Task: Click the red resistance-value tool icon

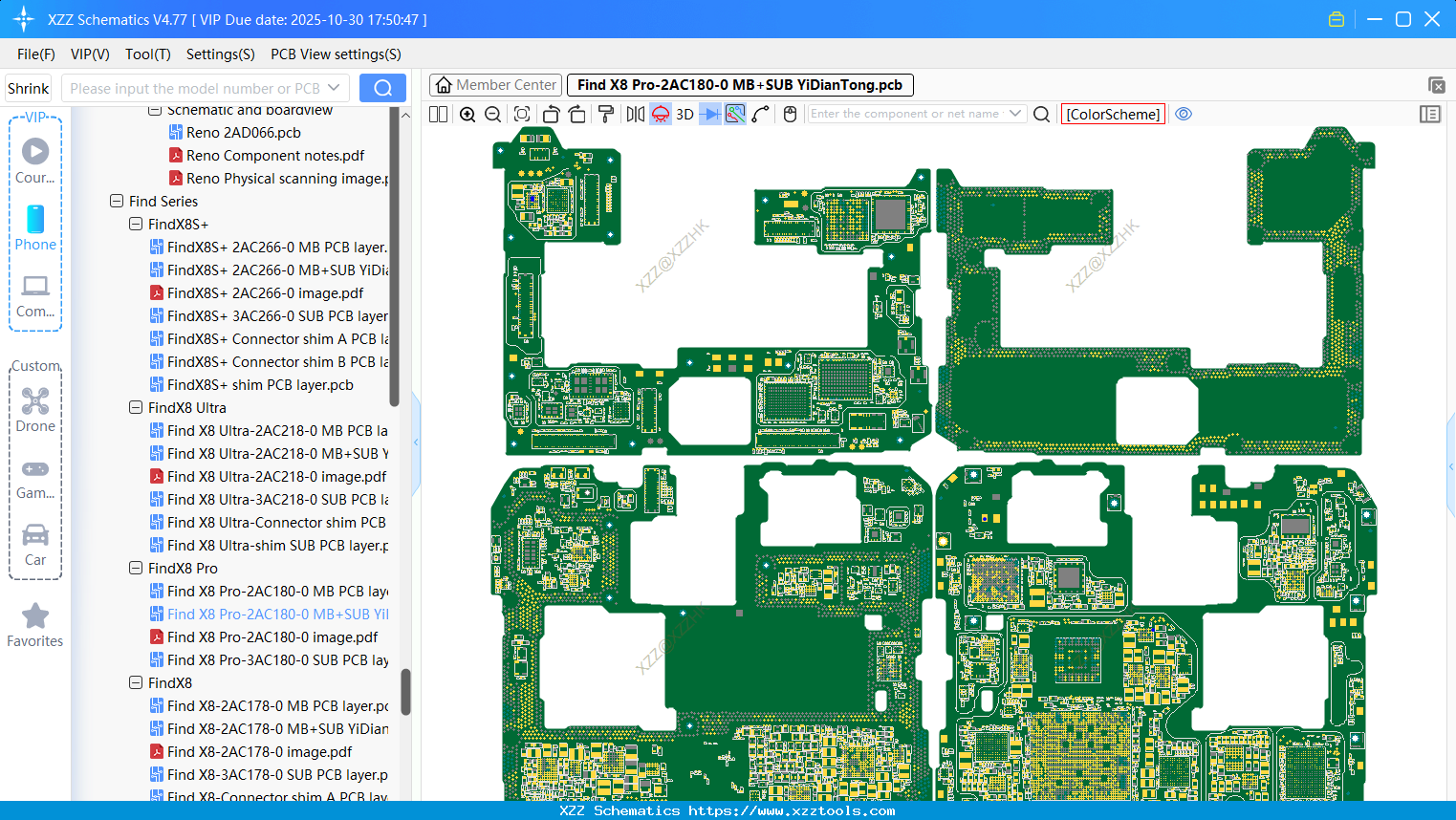Action: (661, 114)
